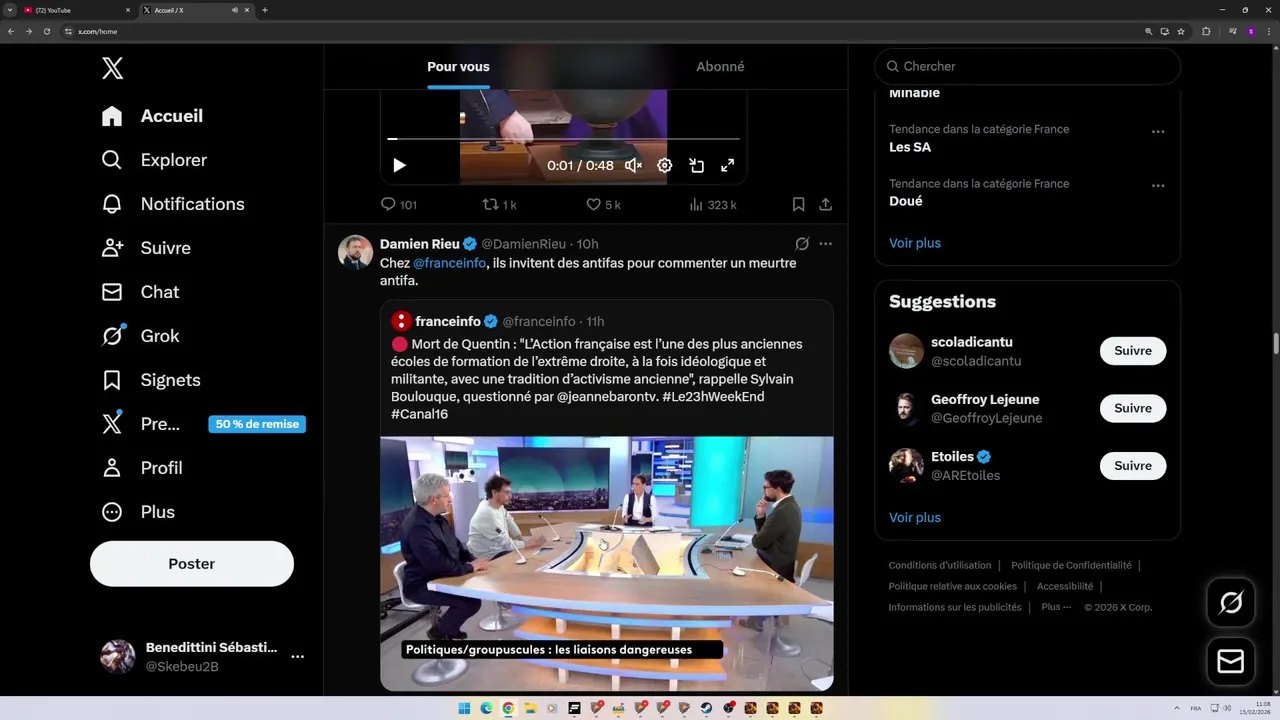
Task: Bookmark the top video post
Action: 798,204
